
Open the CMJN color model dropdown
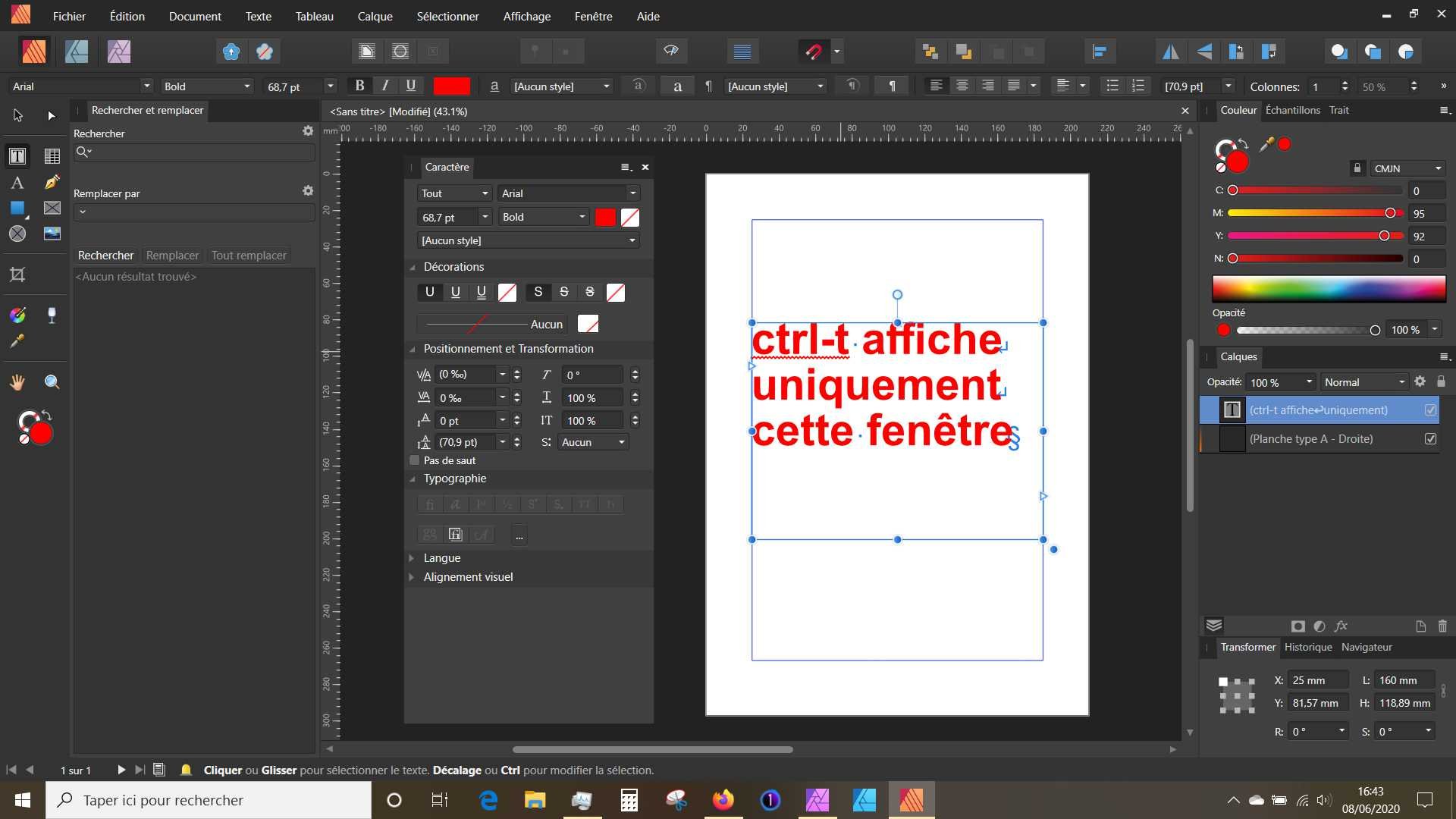coord(1407,168)
